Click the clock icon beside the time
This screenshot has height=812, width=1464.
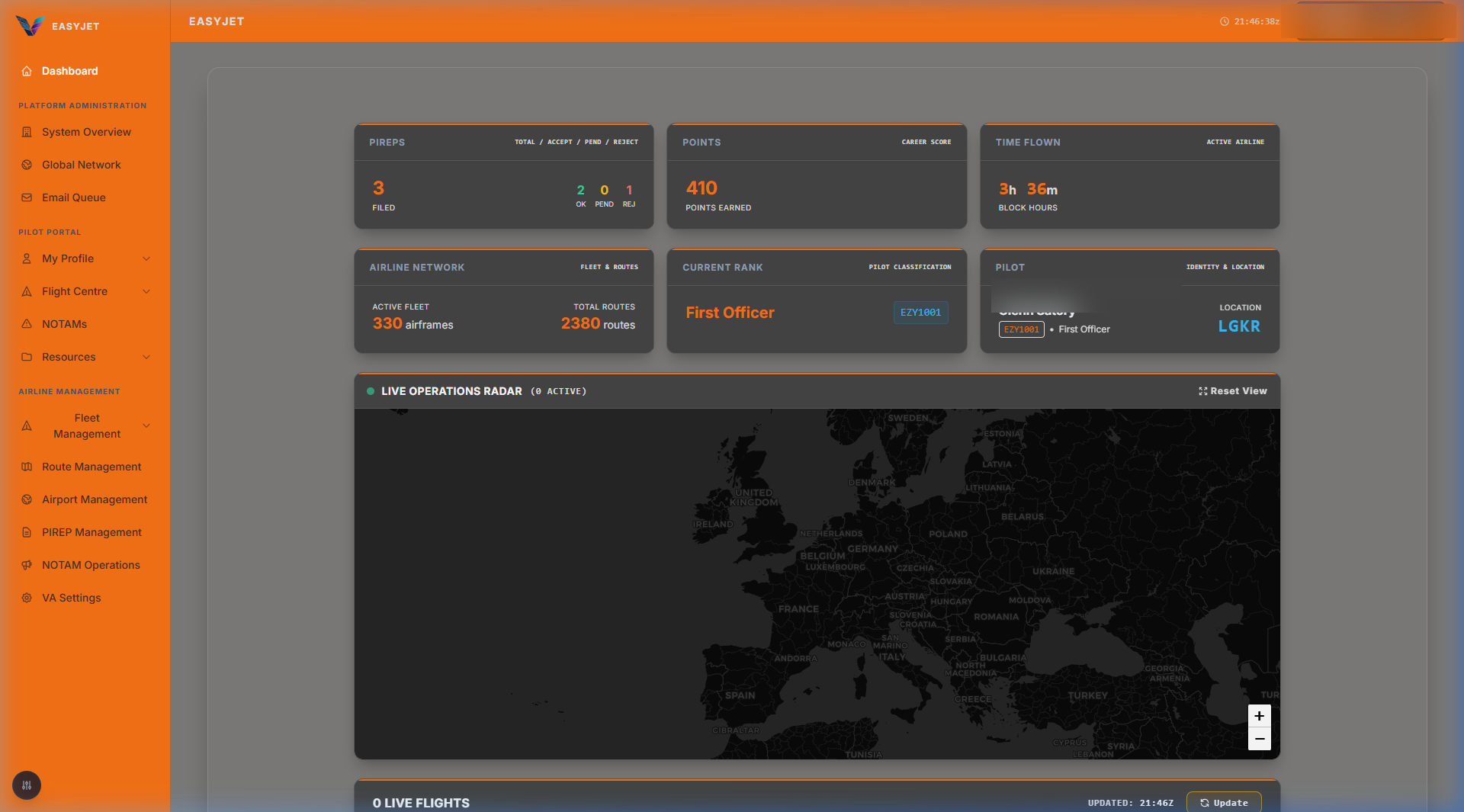(x=1225, y=21)
